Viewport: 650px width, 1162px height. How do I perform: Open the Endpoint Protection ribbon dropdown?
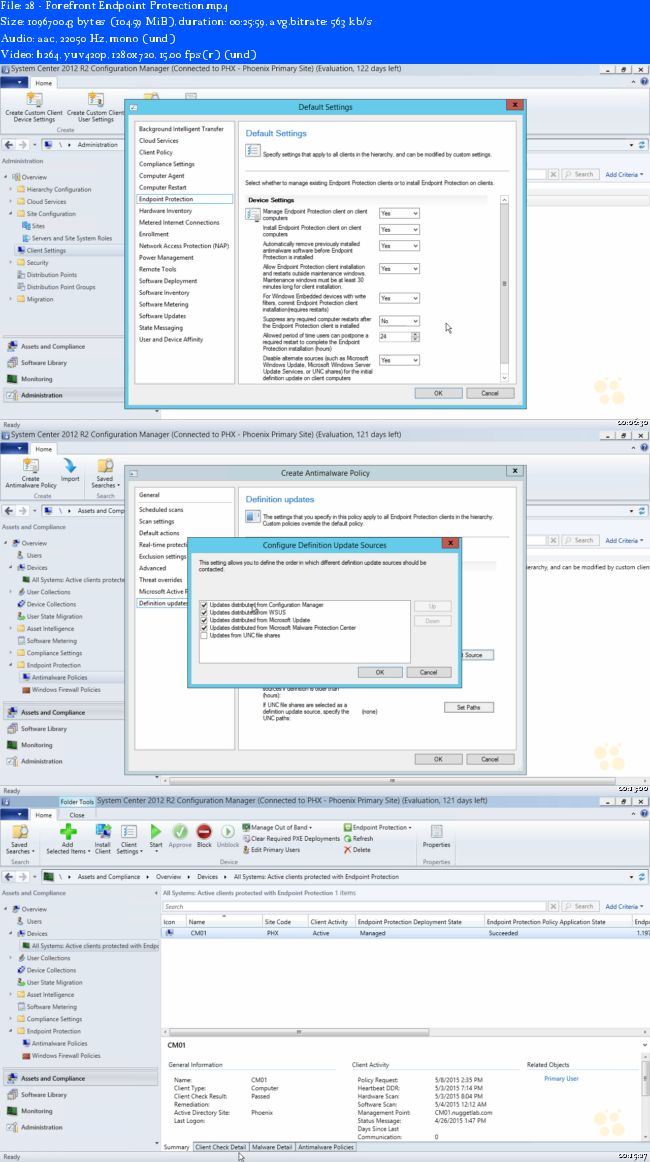[x=377, y=827]
